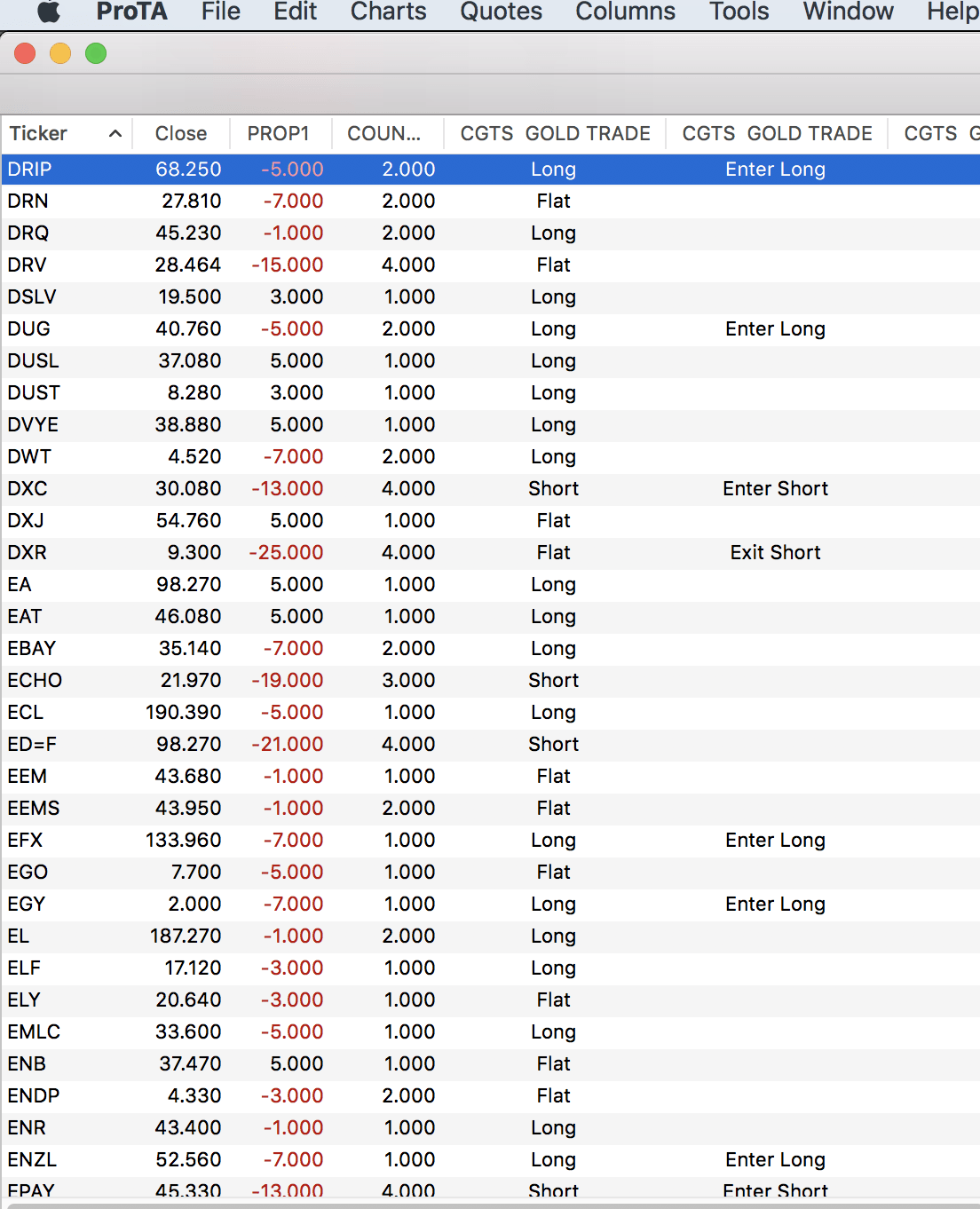
Task: Open the Help menu
Action: click(x=952, y=12)
